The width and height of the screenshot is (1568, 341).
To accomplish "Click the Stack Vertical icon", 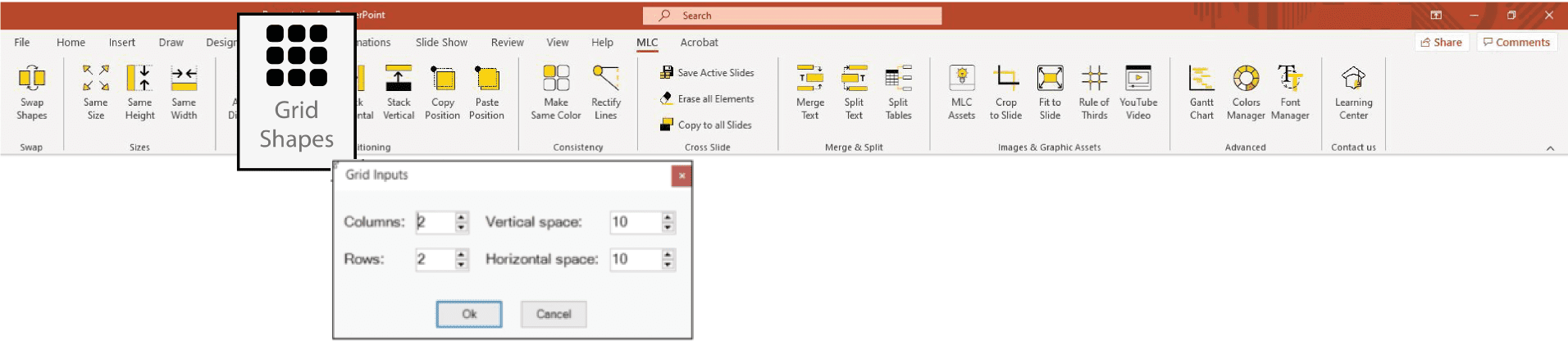I will [x=399, y=80].
